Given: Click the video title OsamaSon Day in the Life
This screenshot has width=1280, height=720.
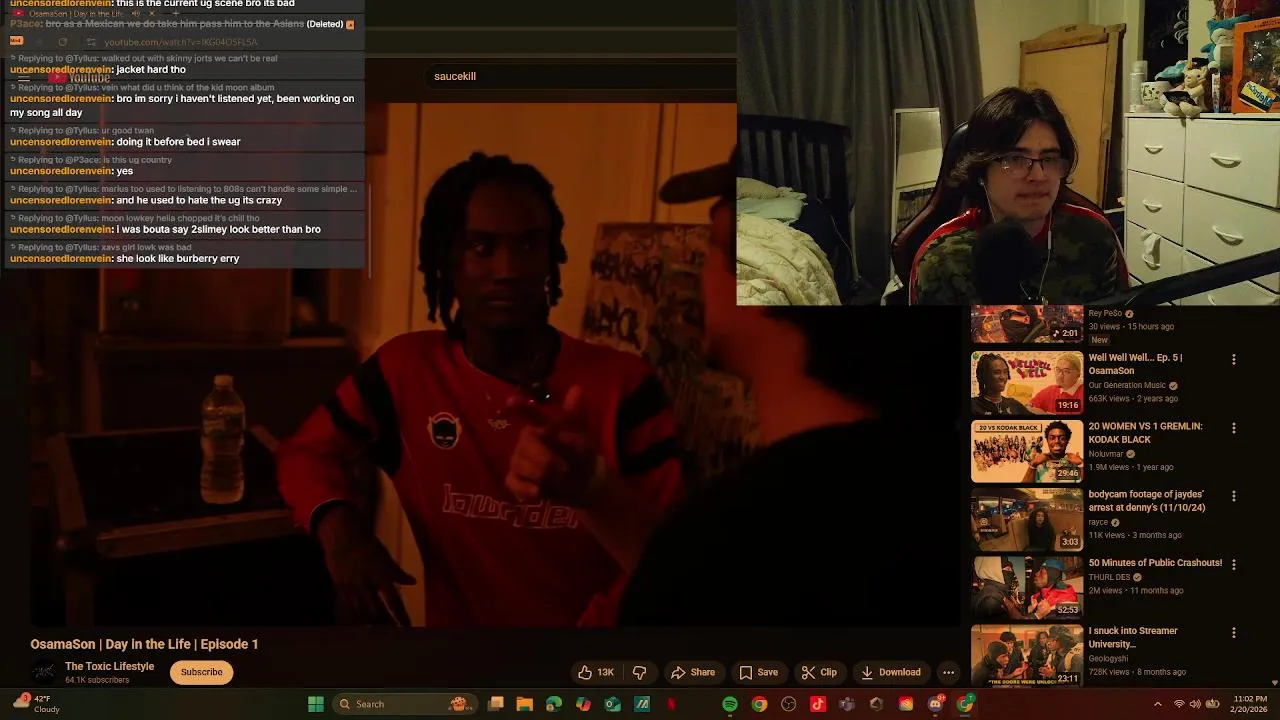Looking at the screenshot, I should coord(144,644).
